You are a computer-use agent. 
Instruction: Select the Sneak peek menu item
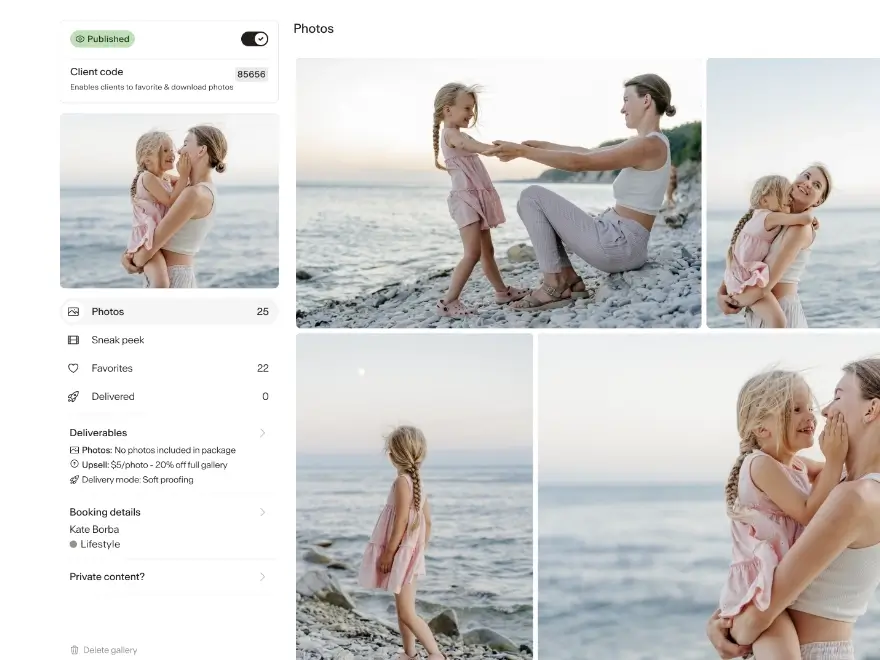pos(118,340)
